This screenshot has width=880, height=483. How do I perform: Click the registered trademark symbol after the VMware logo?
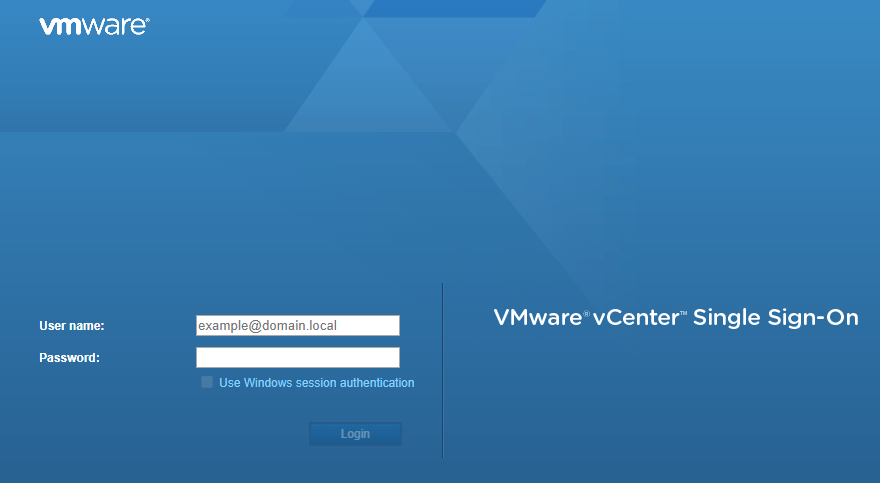click(147, 21)
